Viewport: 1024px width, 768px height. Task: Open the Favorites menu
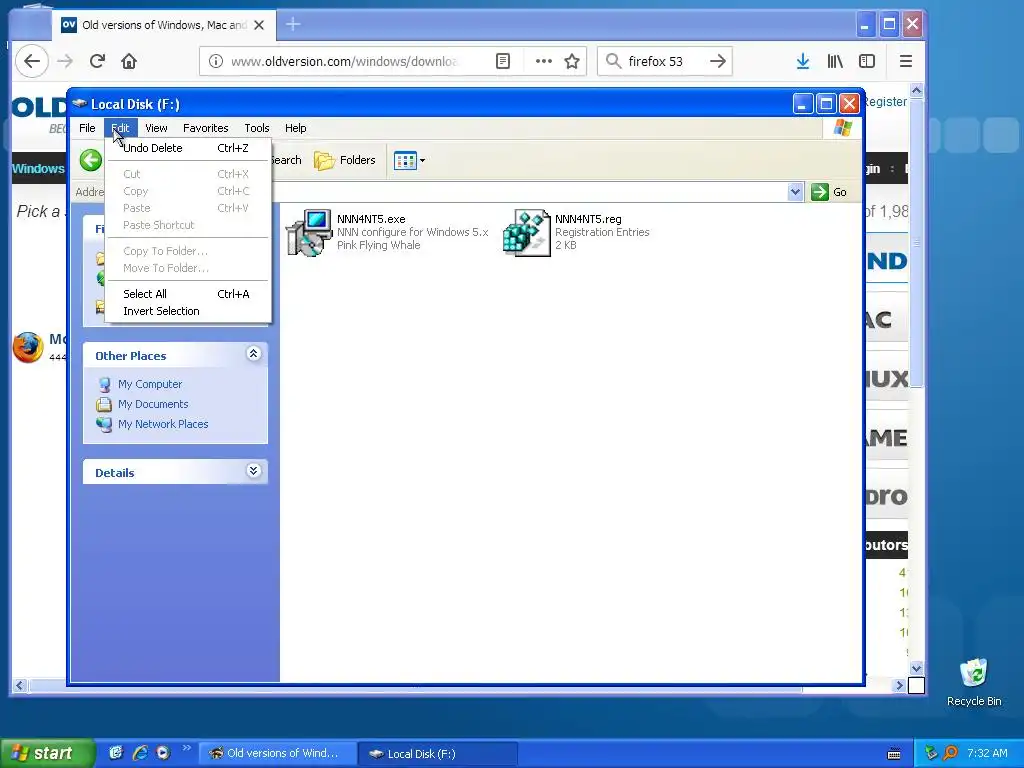[206, 128]
